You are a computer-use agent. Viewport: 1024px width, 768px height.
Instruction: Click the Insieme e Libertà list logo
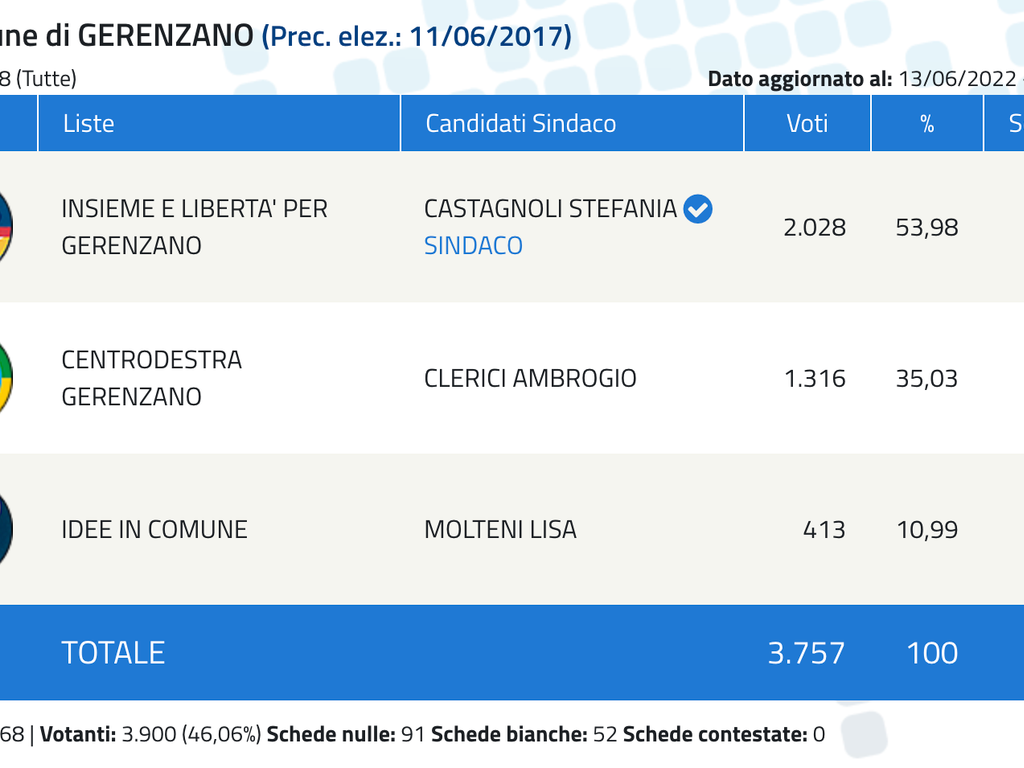click(x=5, y=227)
